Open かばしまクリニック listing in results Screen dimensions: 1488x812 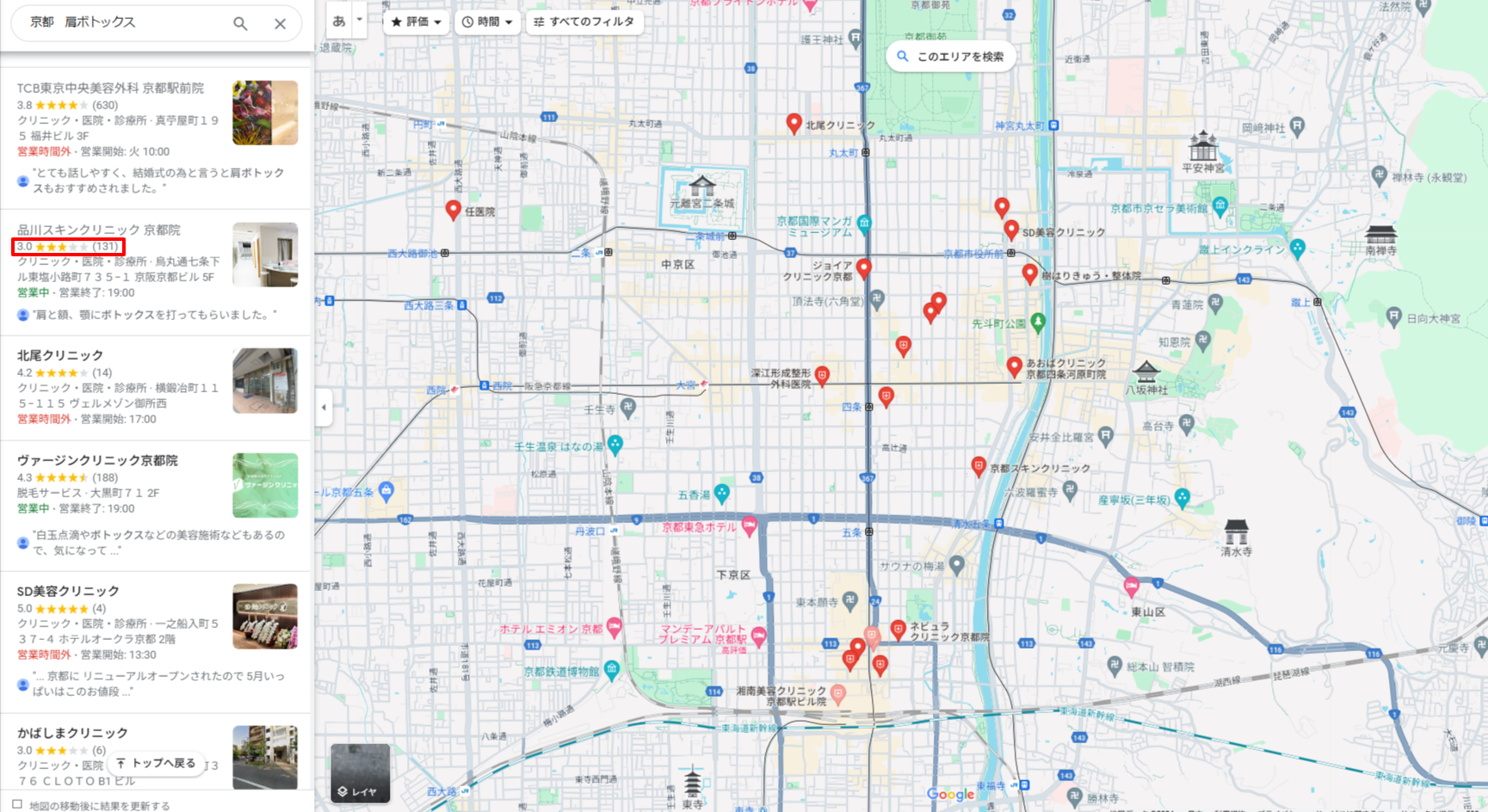pos(72,733)
